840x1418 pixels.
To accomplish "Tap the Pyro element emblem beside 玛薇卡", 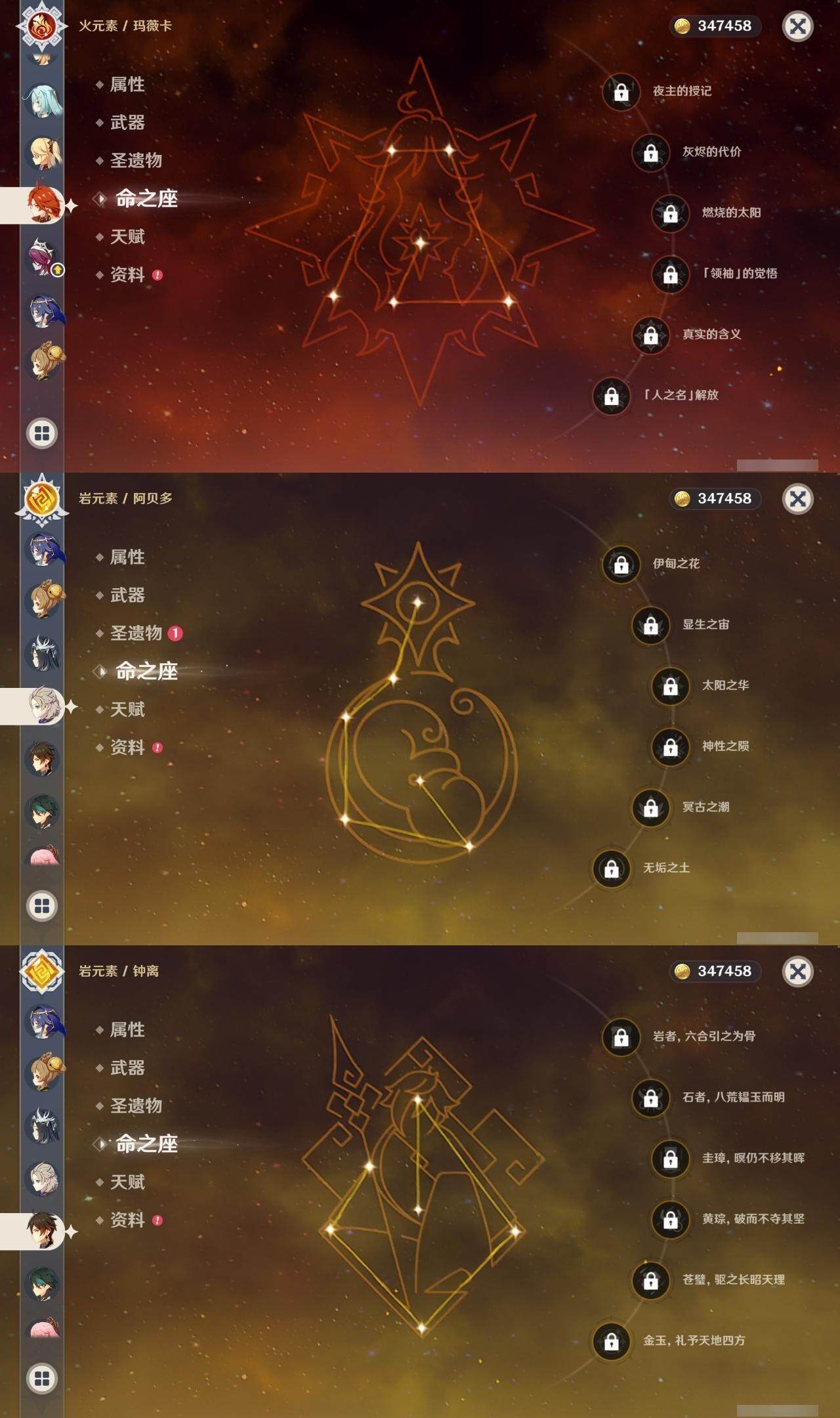I will [x=42, y=26].
